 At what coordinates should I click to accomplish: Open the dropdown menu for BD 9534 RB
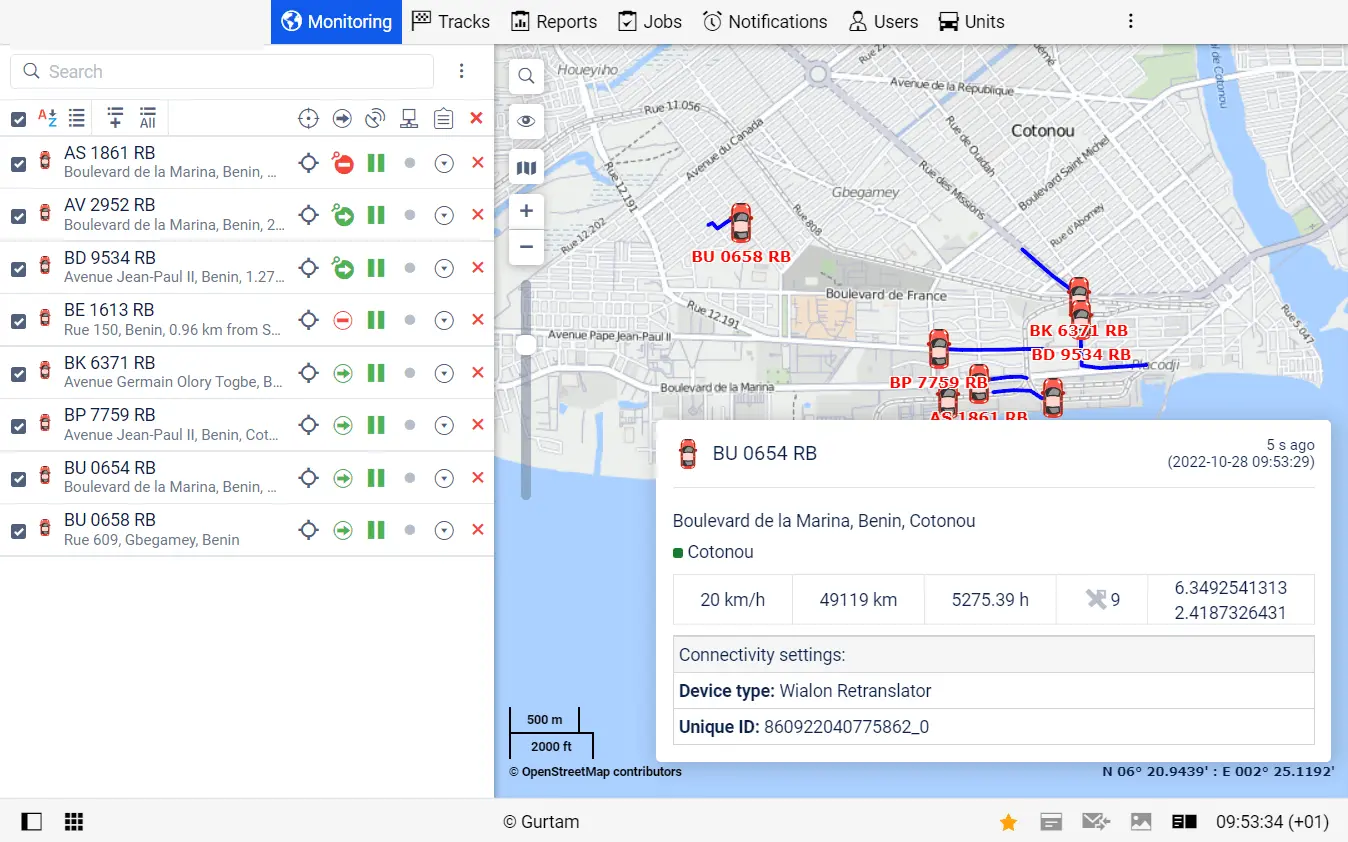(x=444, y=268)
